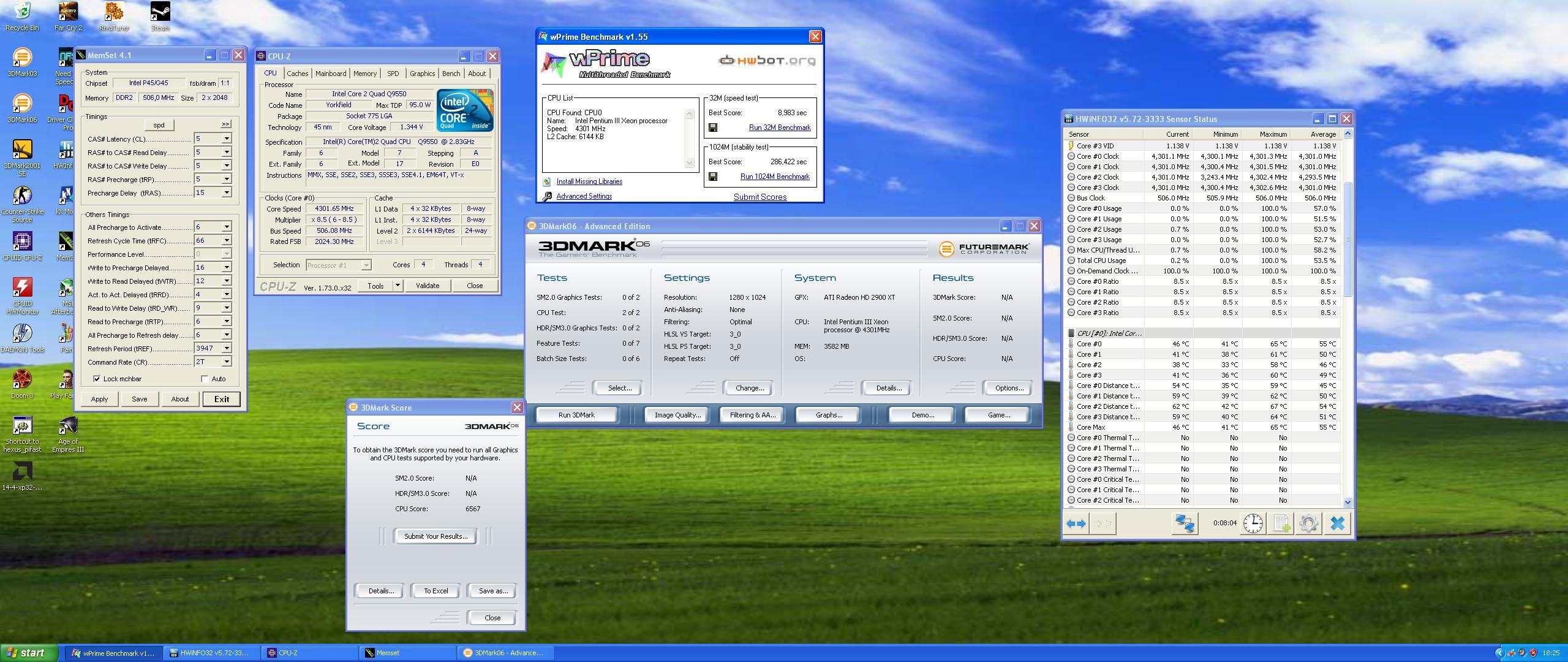1568x662 pixels.
Task: Open HWiNFO sensor settings gear
Action: pyautogui.click(x=1308, y=523)
